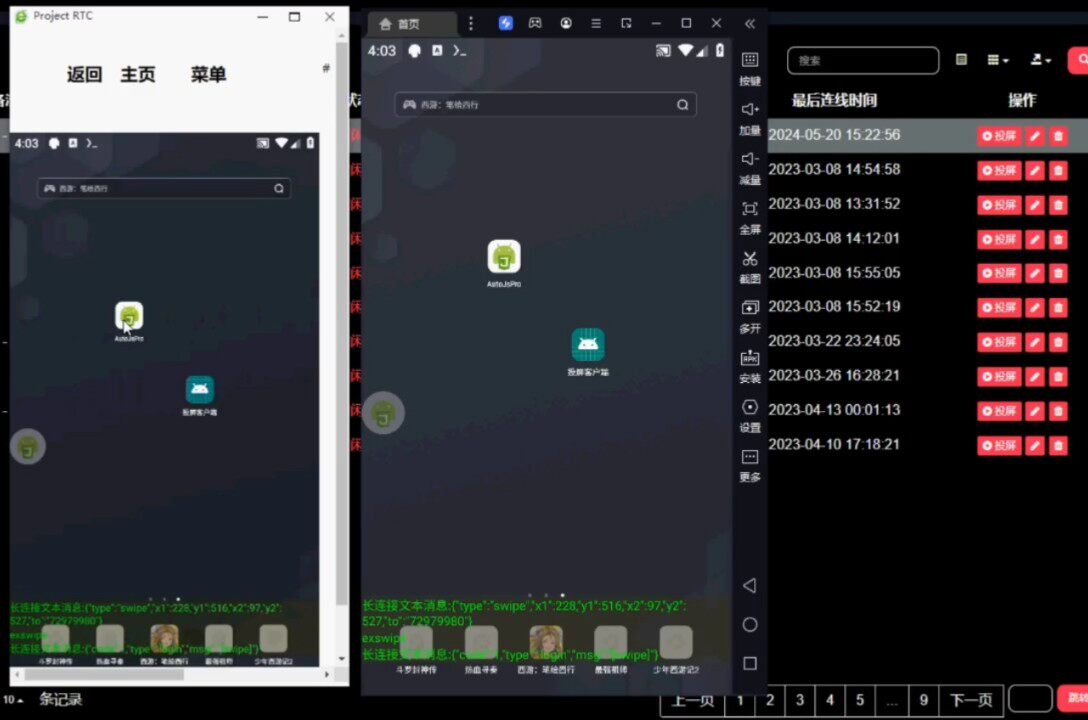Delete the row 2023-04-10 17:18:21
Viewport: 1088px width, 720px height.
point(1058,445)
